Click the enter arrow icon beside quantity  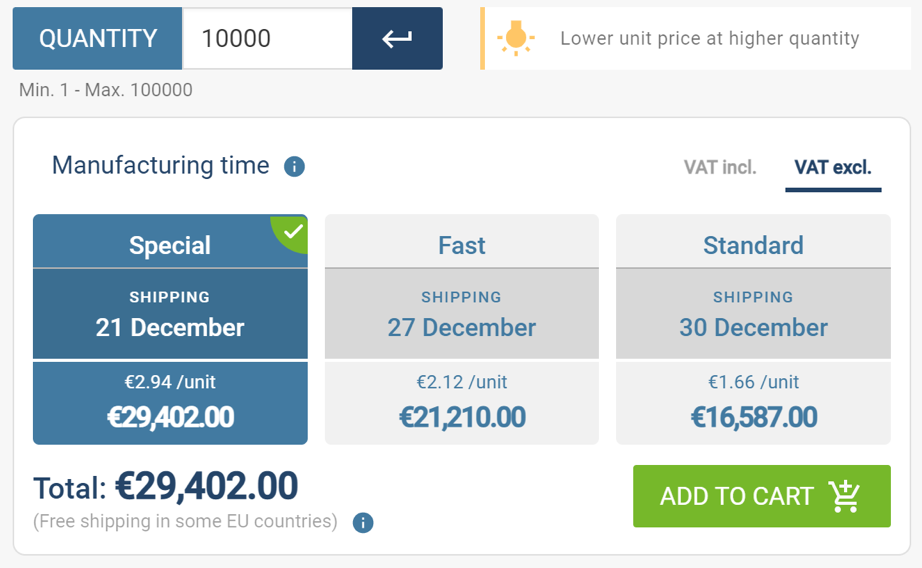click(x=397, y=39)
